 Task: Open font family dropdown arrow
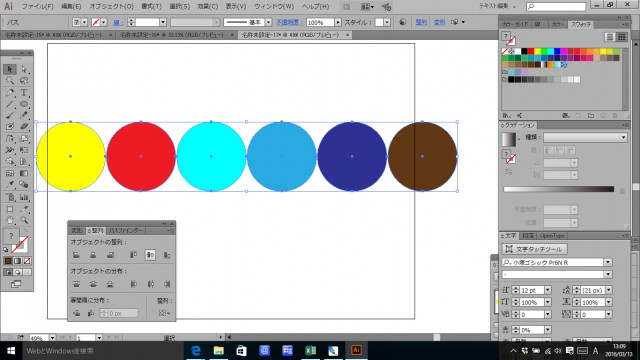click(x=608, y=262)
